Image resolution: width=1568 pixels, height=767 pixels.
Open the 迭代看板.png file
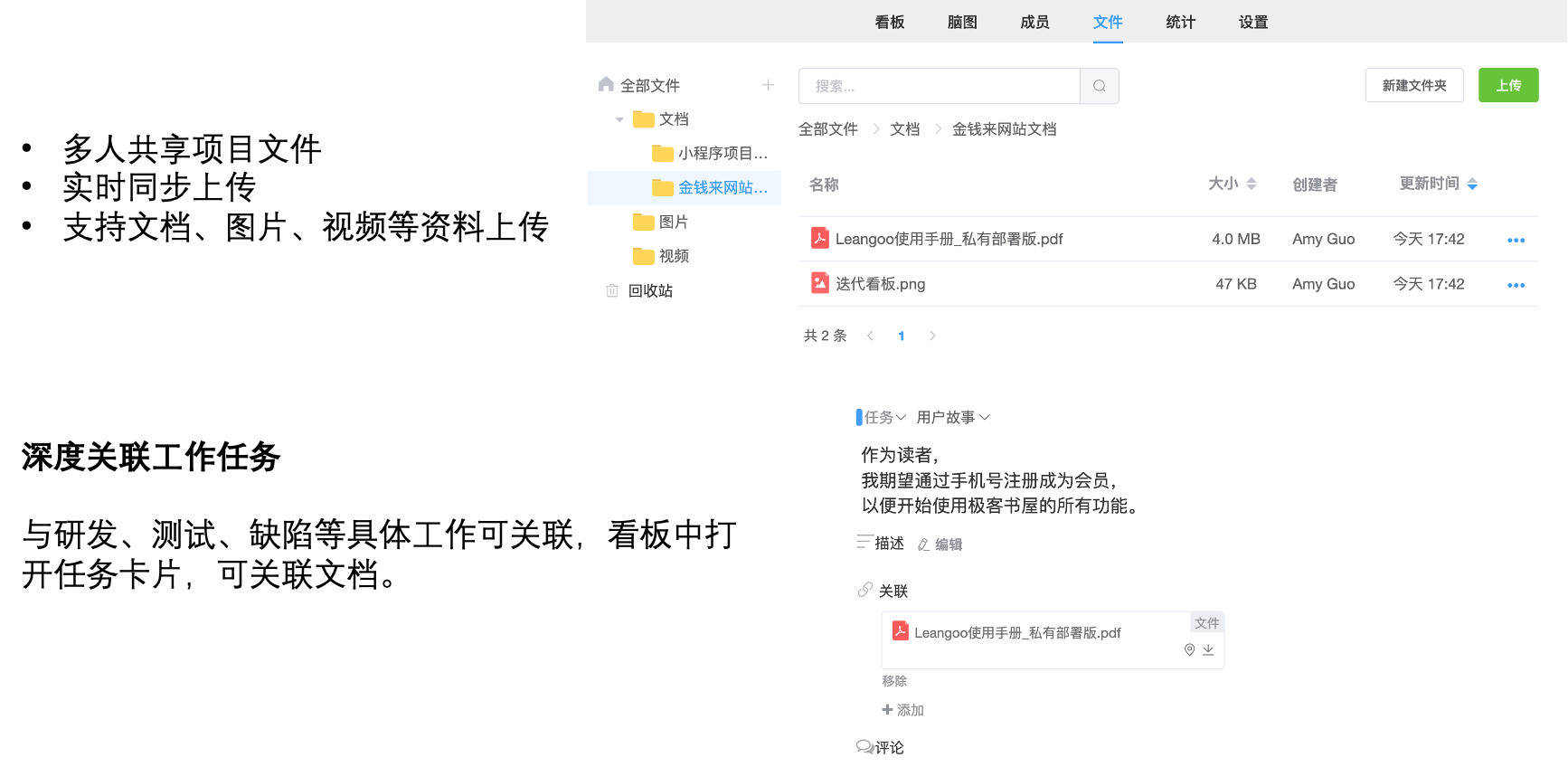880,284
